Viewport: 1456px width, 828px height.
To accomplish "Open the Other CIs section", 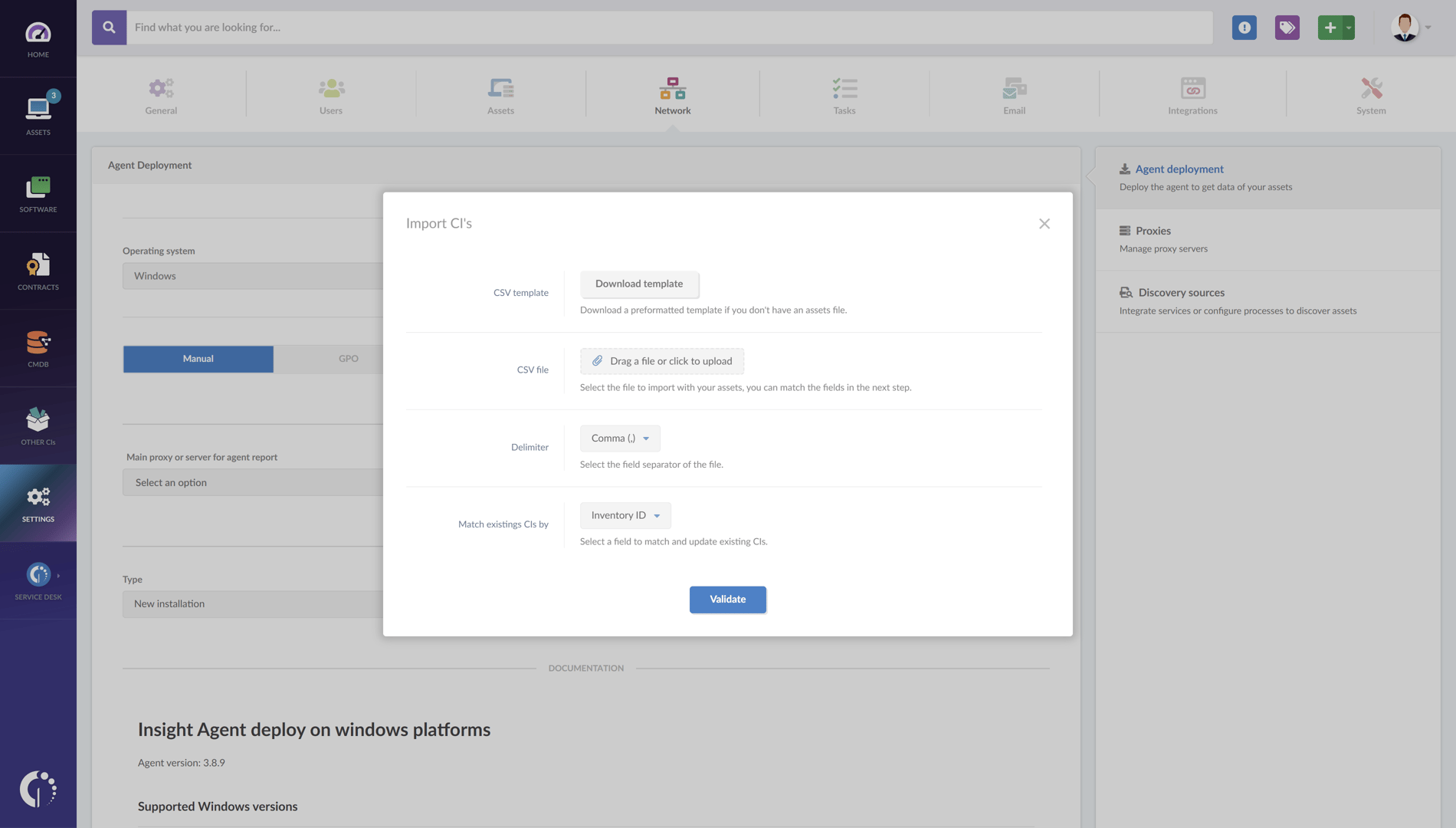I will pyautogui.click(x=38, y=425).
